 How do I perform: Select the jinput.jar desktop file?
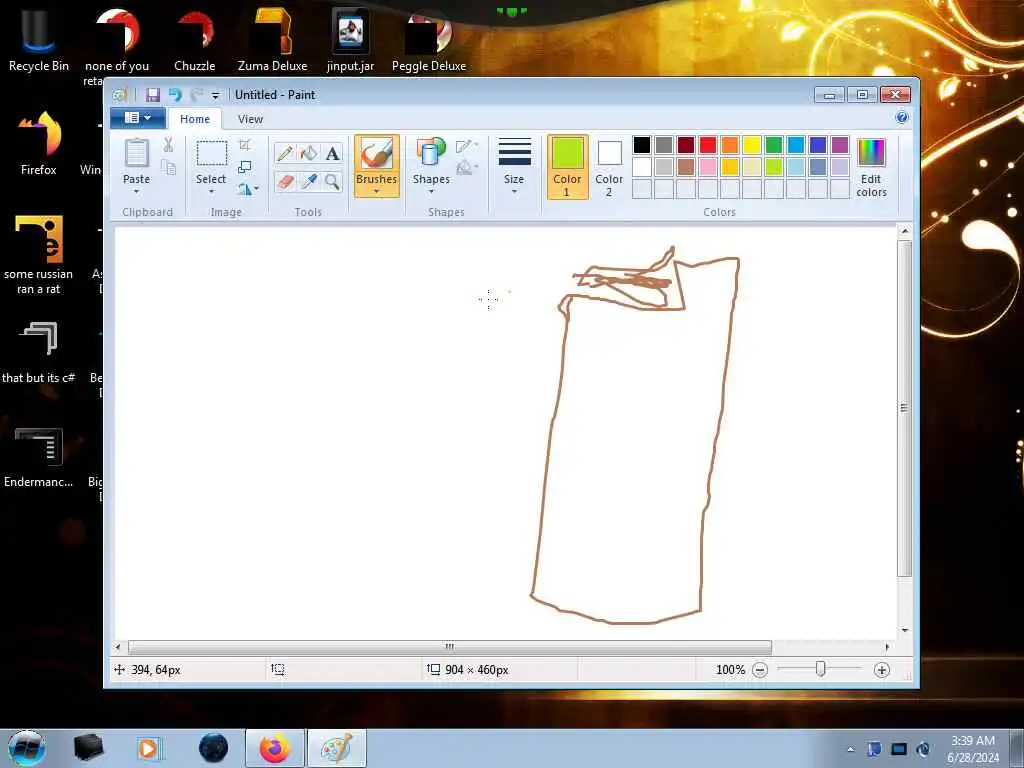[x=351, y=40]
